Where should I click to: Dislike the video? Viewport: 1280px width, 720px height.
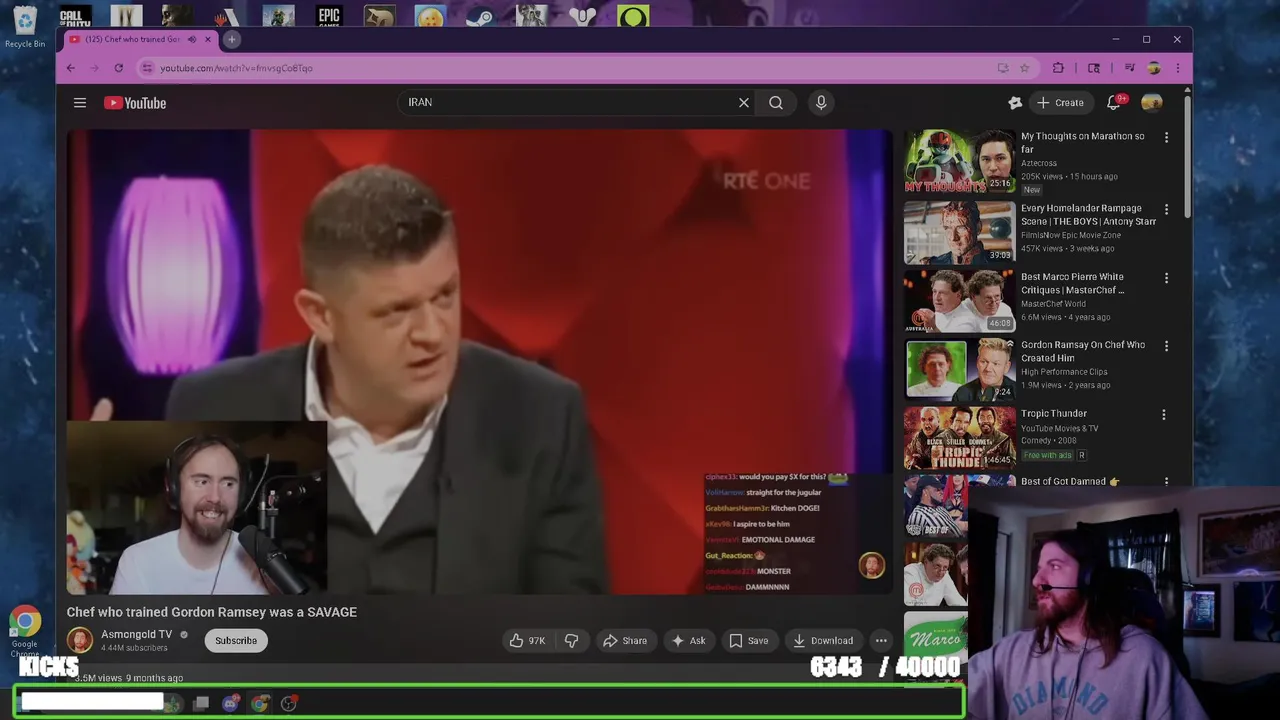tap(572, 640)
